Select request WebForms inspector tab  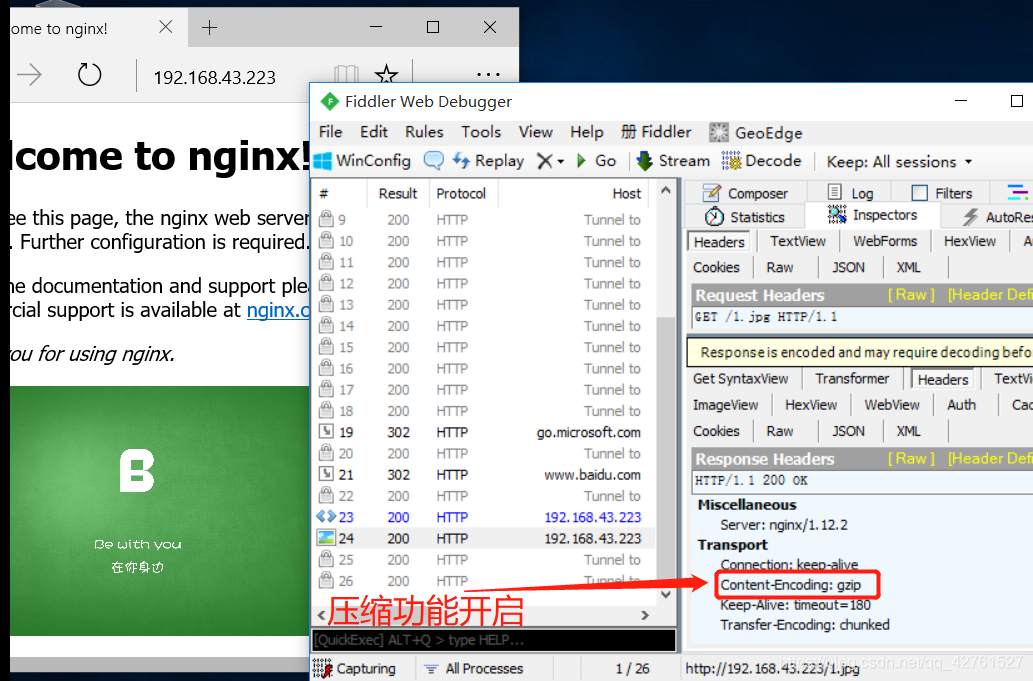click(885, 241)
